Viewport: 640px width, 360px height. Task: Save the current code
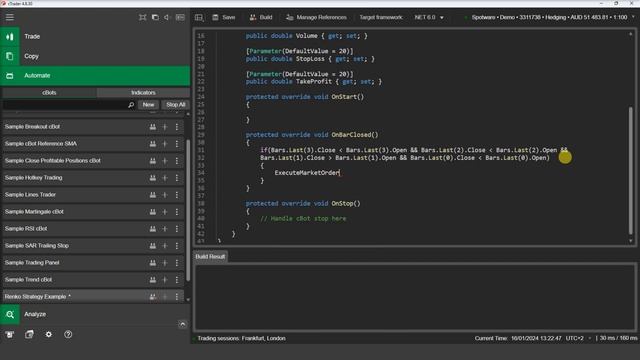224,17
